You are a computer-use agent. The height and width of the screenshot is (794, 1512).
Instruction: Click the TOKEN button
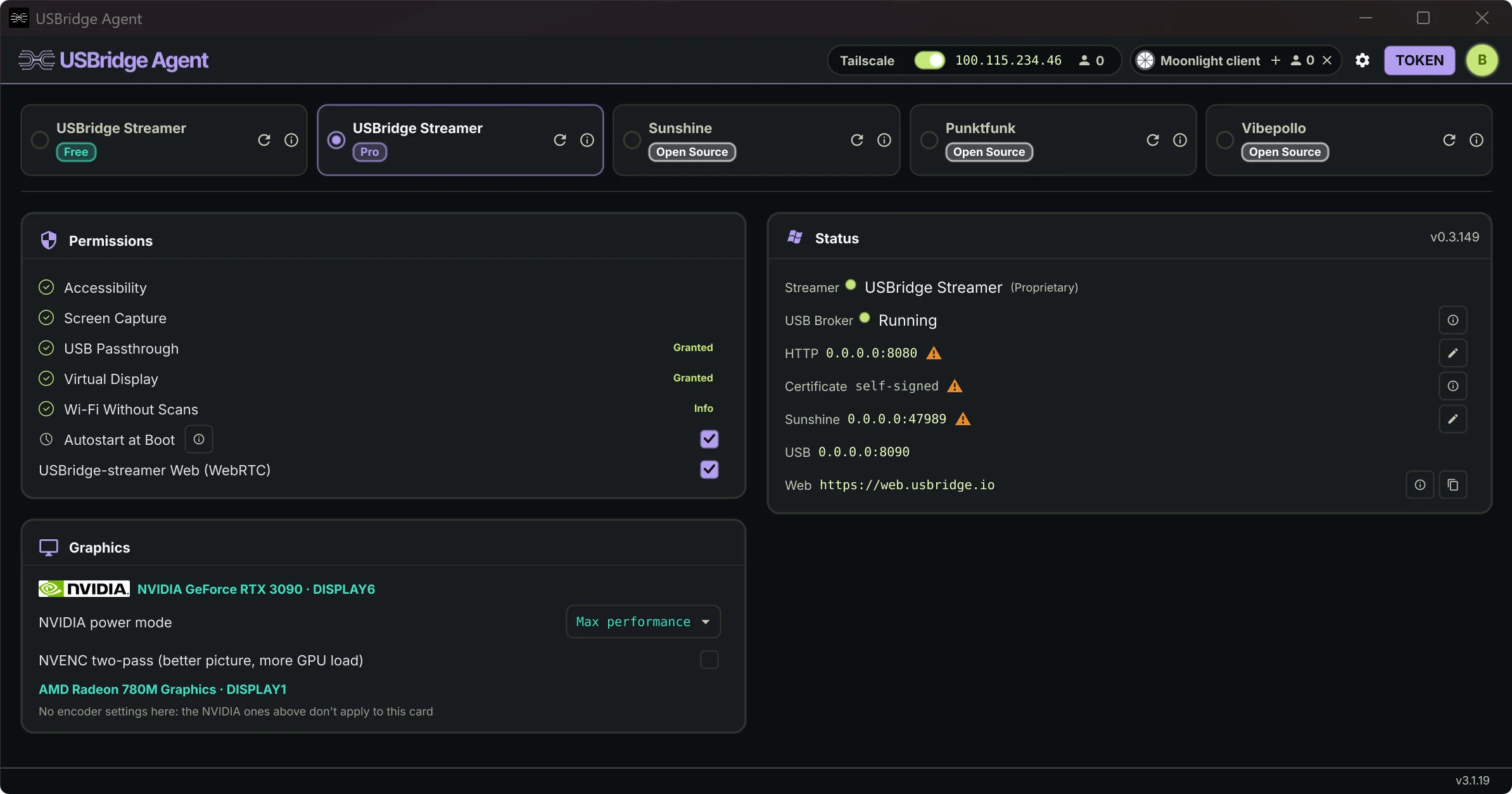coord(1420,60)
